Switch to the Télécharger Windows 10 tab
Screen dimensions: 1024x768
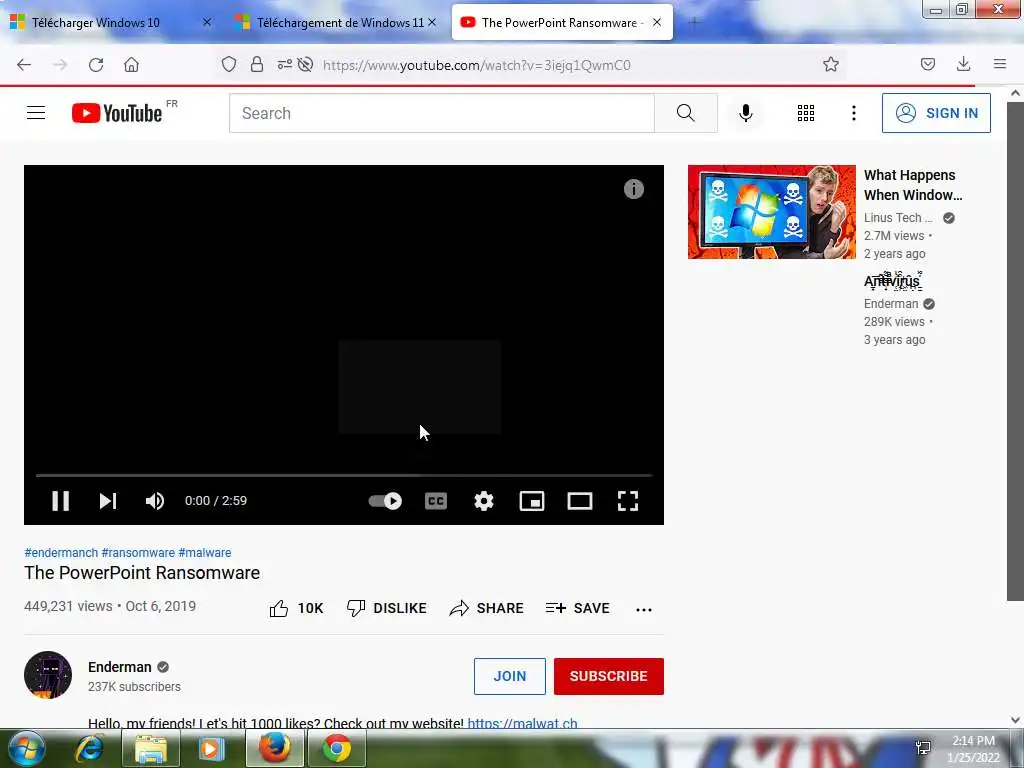96,22
